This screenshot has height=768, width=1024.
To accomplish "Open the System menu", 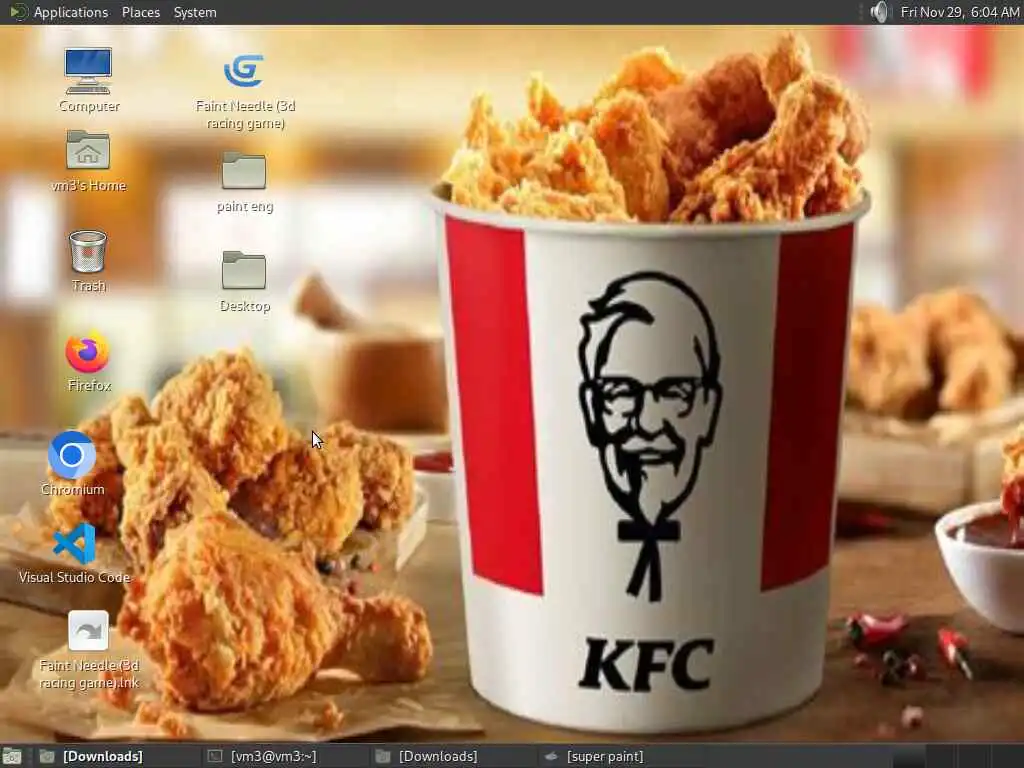I will (x=195, y=12).
